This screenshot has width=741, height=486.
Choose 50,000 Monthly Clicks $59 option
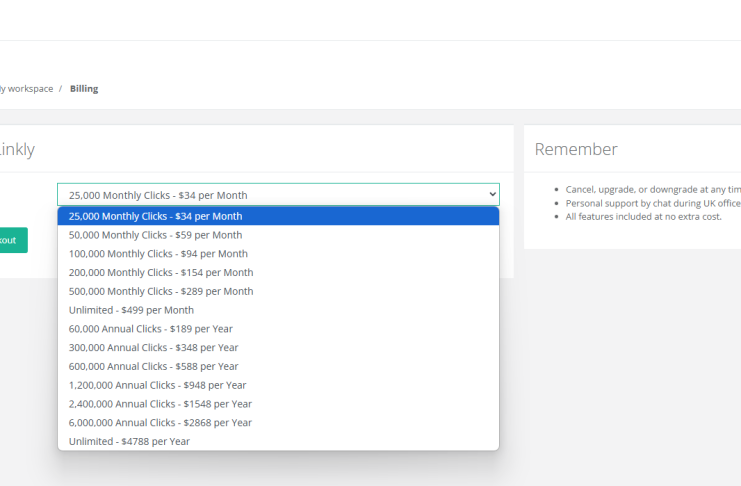155,235
